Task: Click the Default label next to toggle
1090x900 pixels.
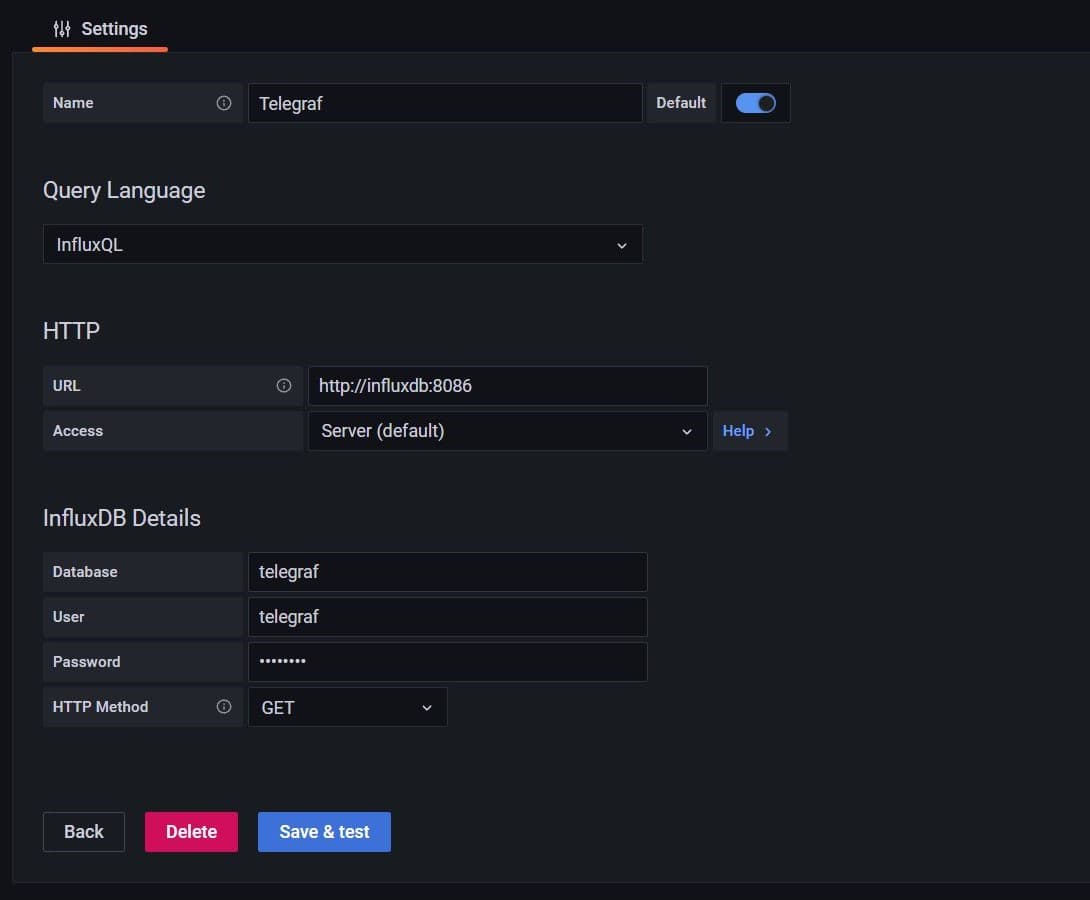Action: click(x=681, y=103)
